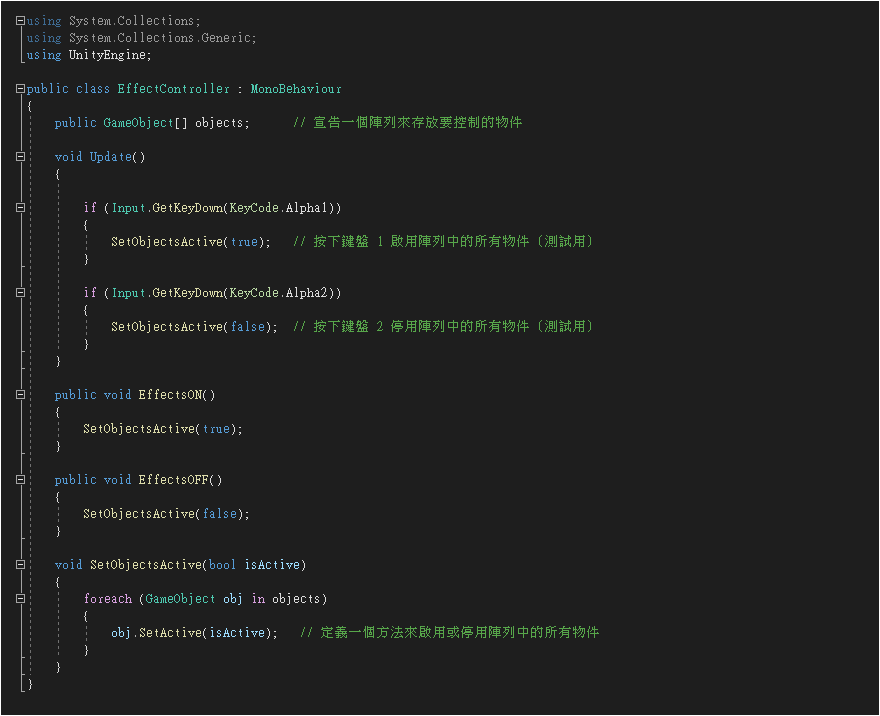Click the comment after objects array declaration
Screen dimensions: 880x716
[407, 123]
